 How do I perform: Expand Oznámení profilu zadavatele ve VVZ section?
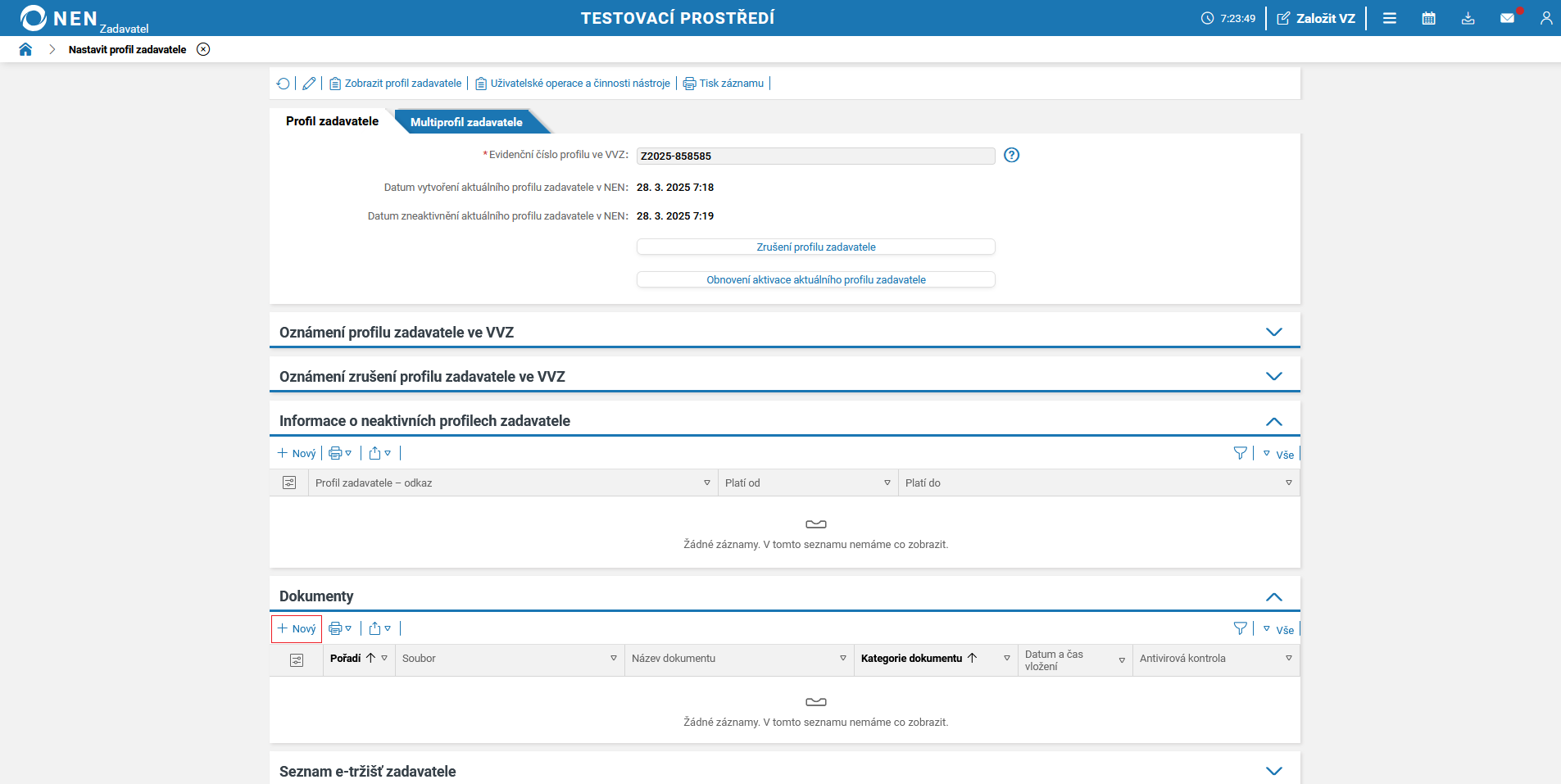[1273, 332]
